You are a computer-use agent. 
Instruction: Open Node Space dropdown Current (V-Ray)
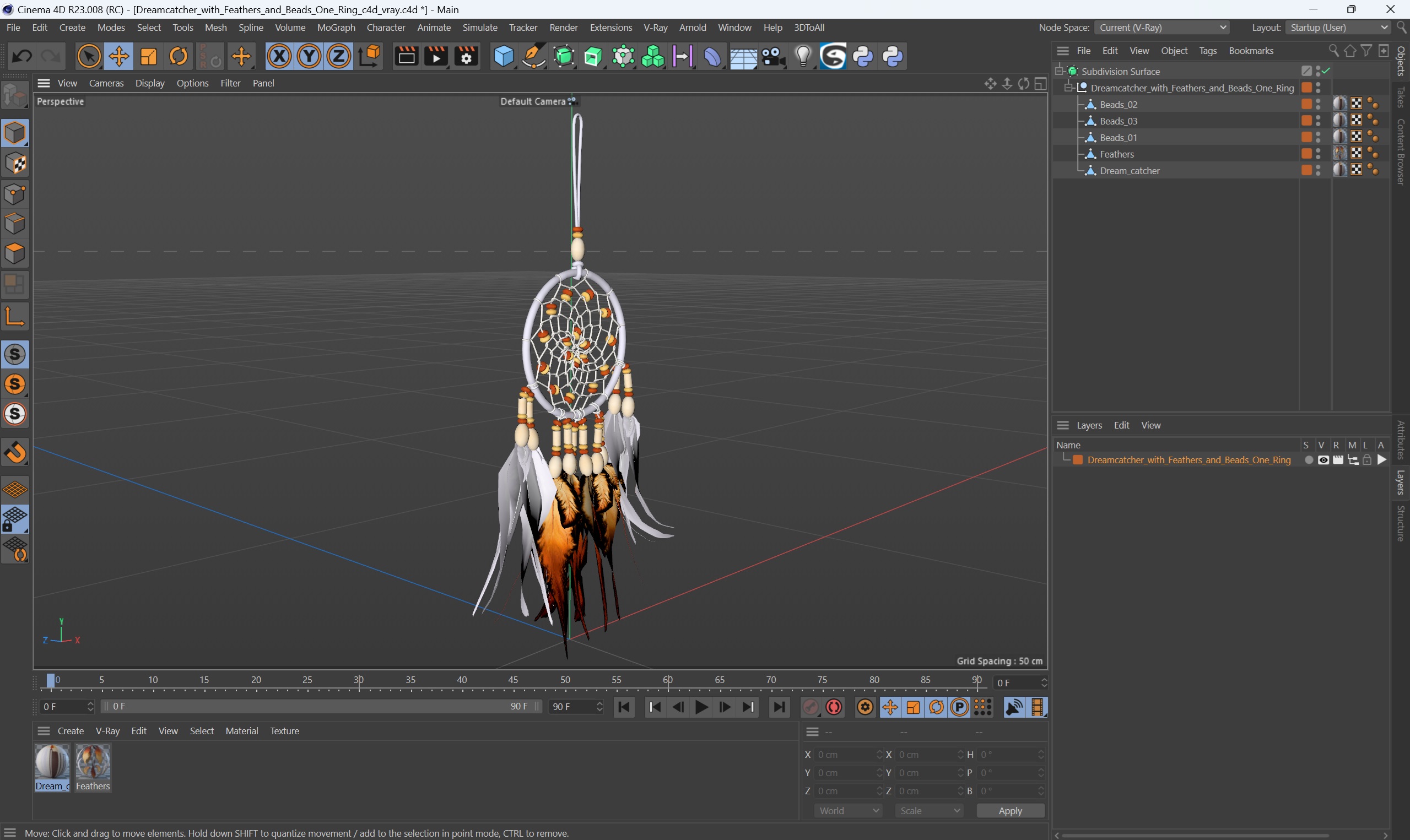pos(1162,27)
